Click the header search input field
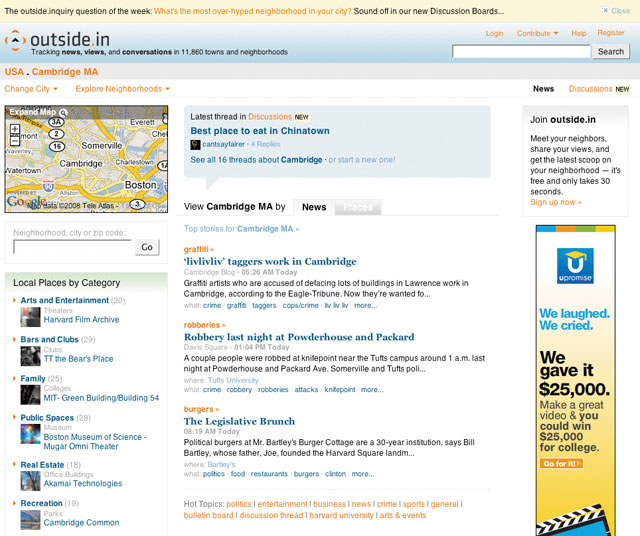This screenshot has height=536, width=640. 521,51
